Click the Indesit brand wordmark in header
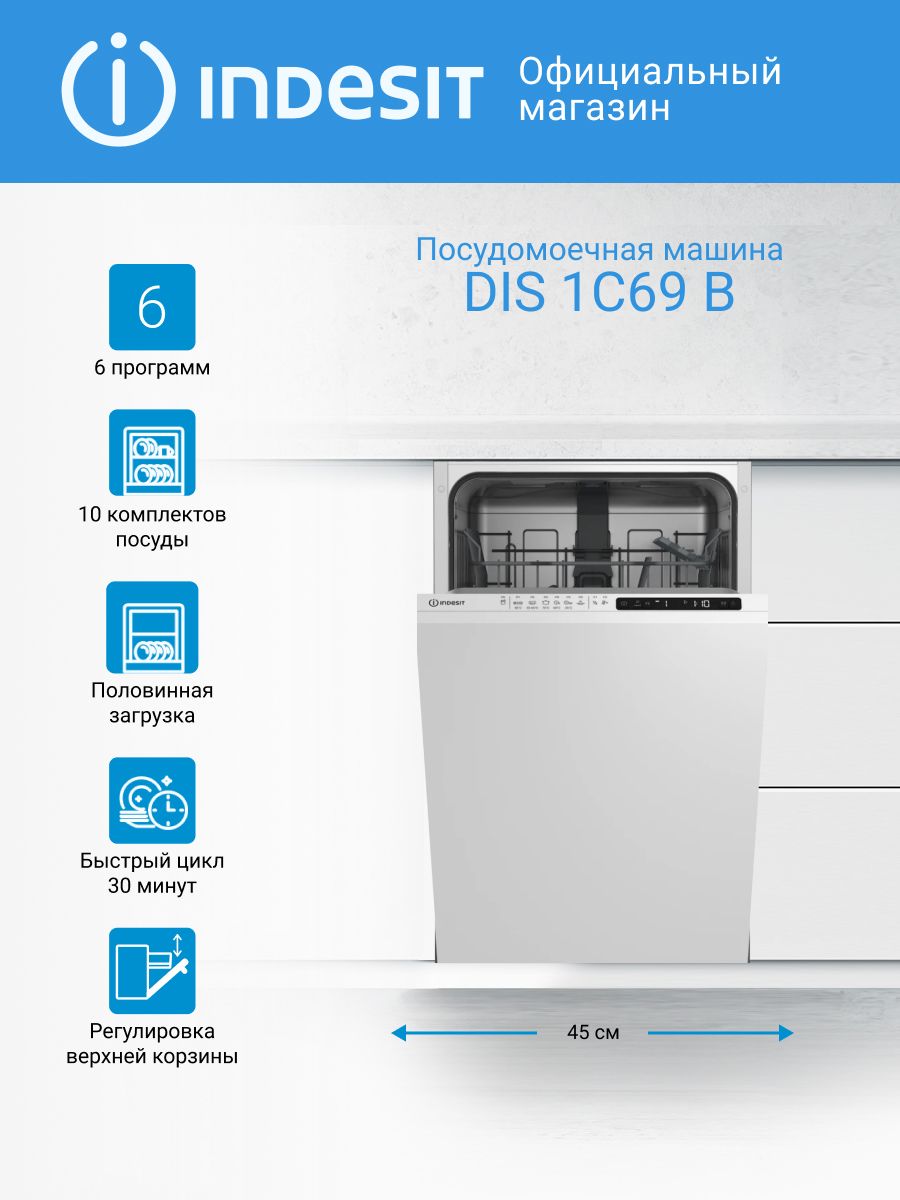The image size is (900, 1200). pyautogui.click(x=340, y=92)
